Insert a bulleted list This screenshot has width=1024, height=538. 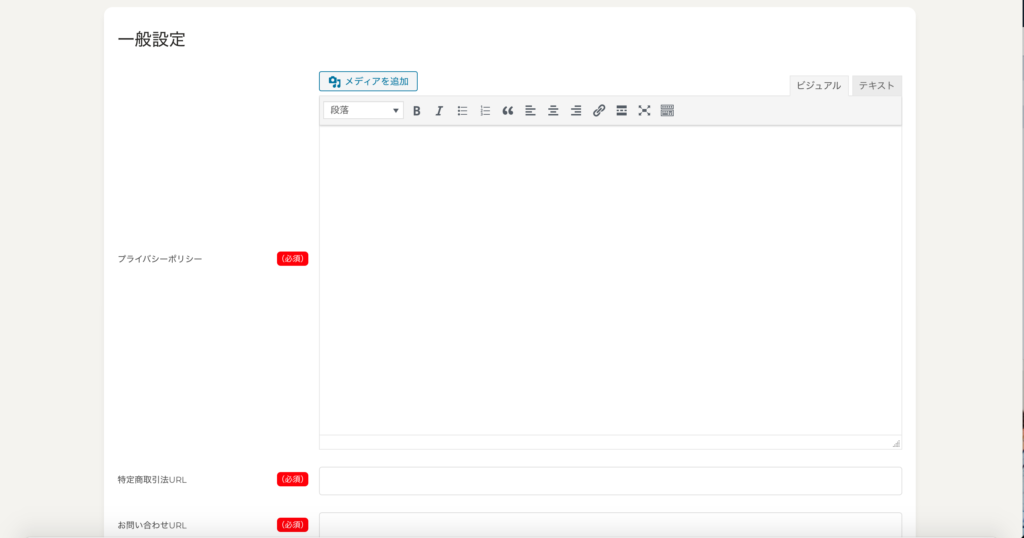point(462,111)
